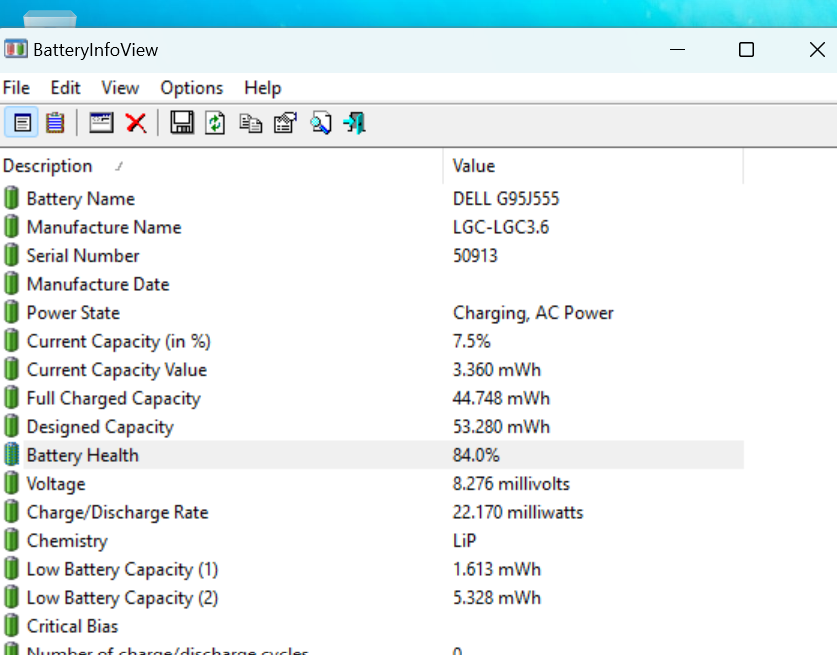Viewport: 837px width, 655px height.
Task: Click the Show Battery Information toolbar icon
Action: point(22,123)
